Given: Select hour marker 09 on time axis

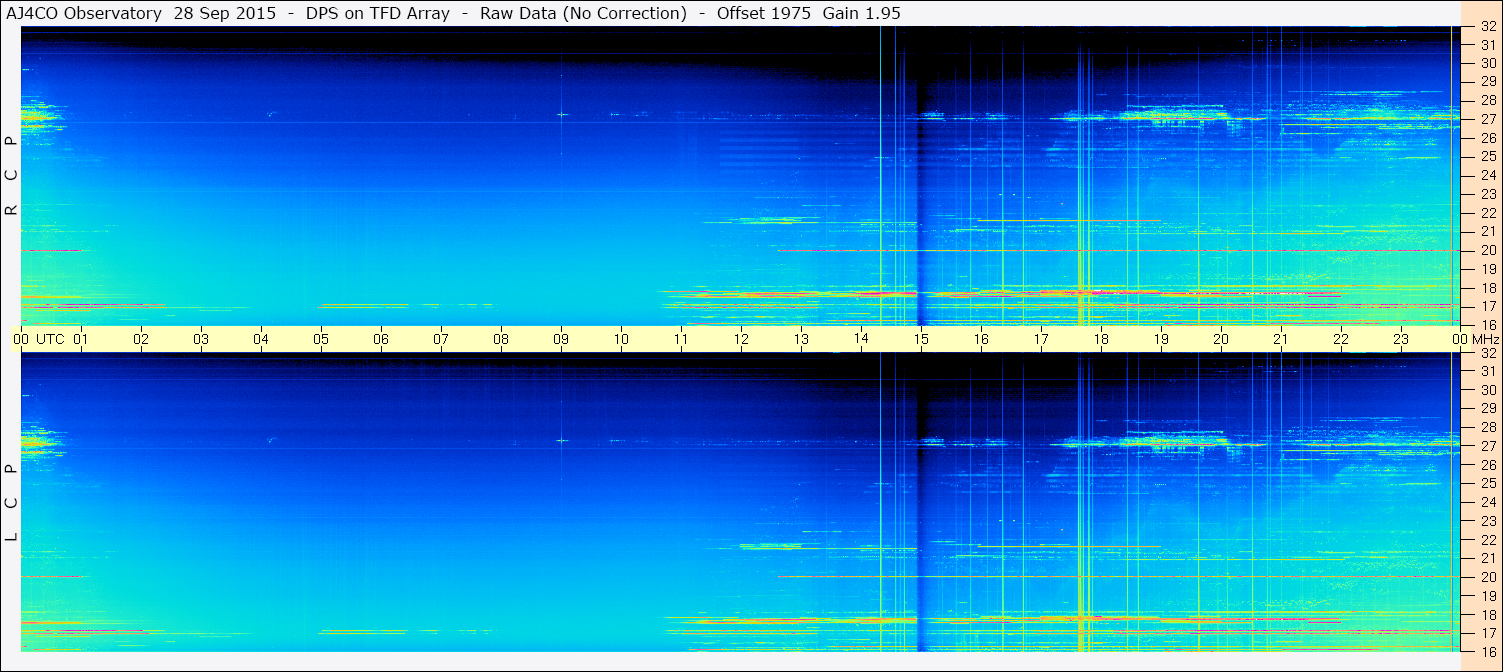Looking at the screenshot, I should [561, 339].
